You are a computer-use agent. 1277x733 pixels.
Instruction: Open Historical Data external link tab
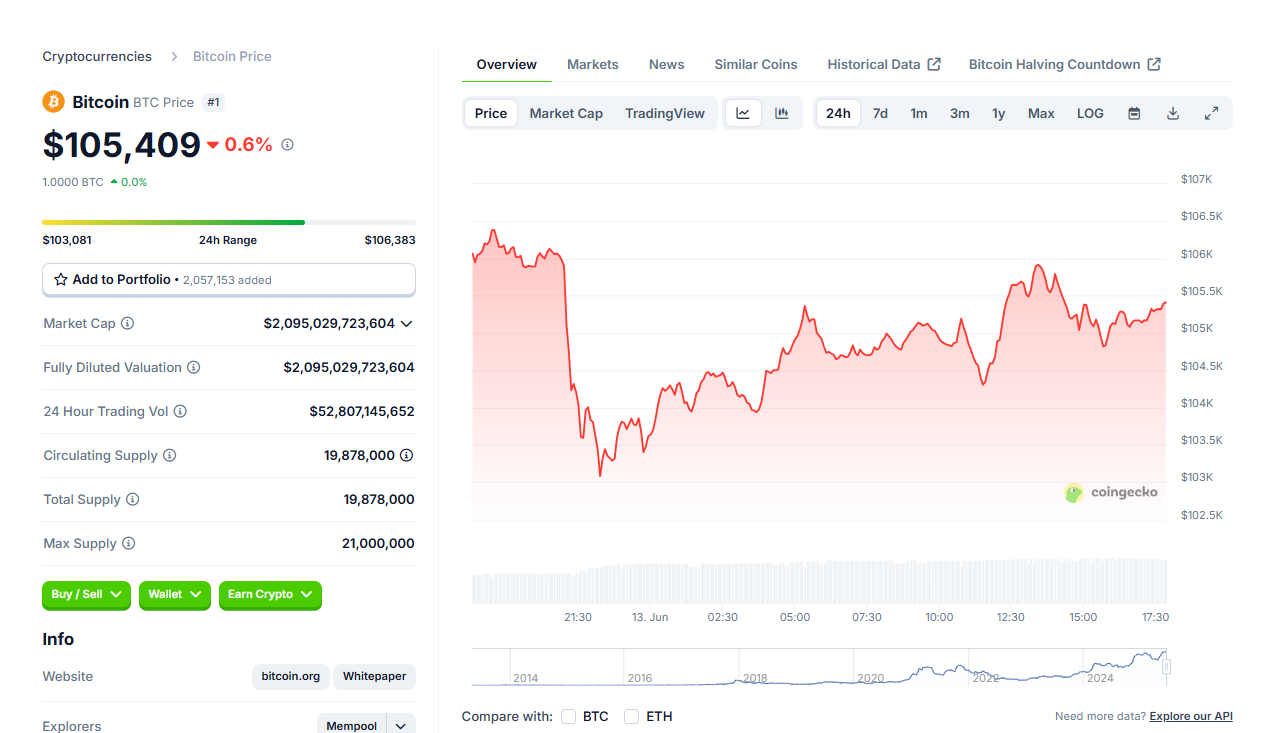coord(884,64)
